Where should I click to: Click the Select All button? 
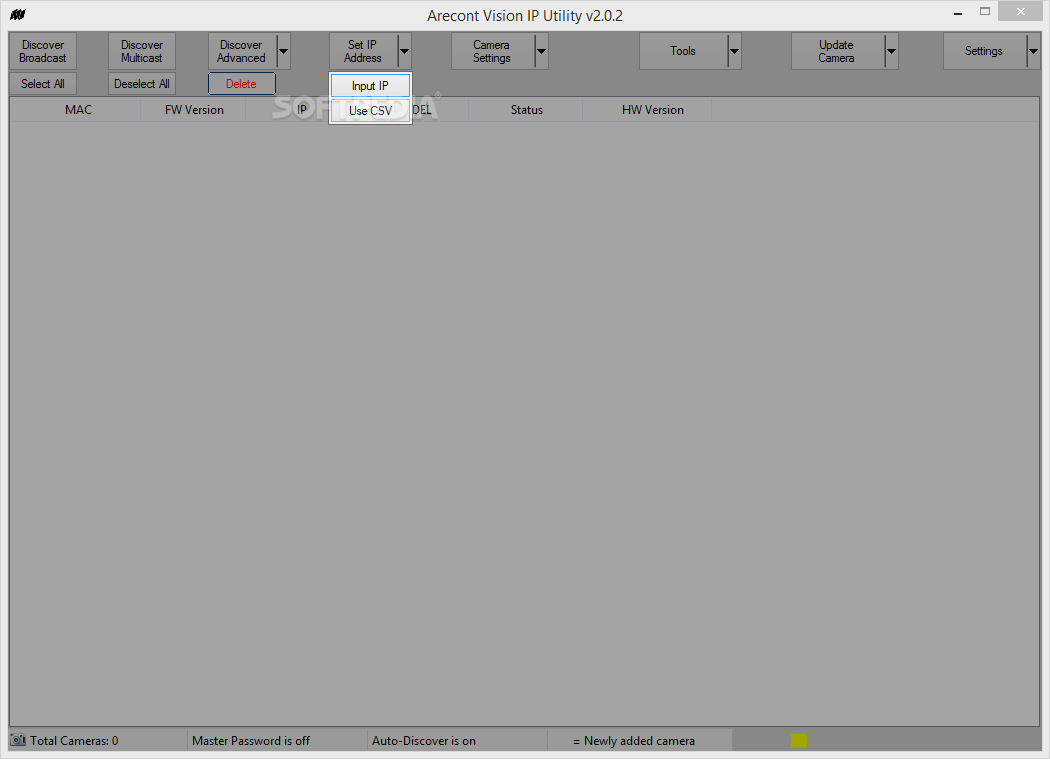43,84
